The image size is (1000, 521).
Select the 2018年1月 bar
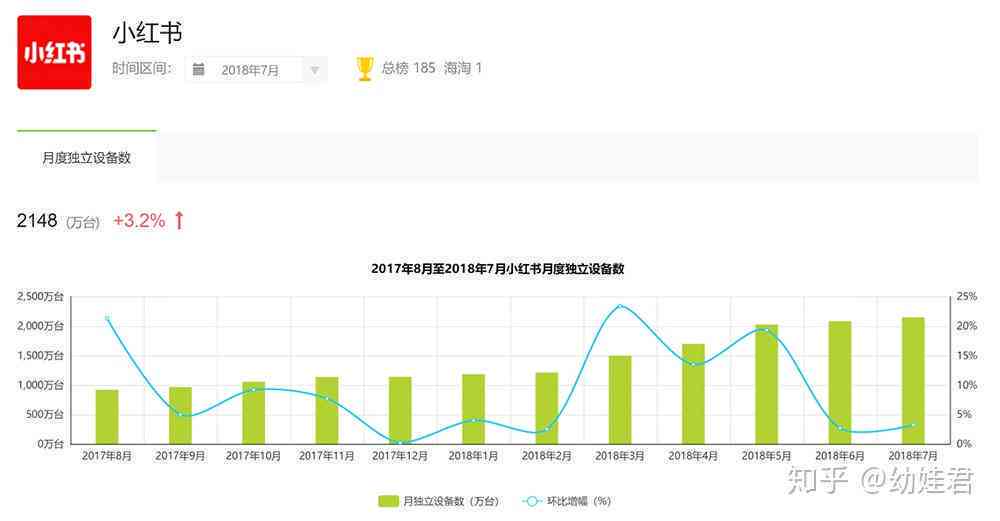474,409
